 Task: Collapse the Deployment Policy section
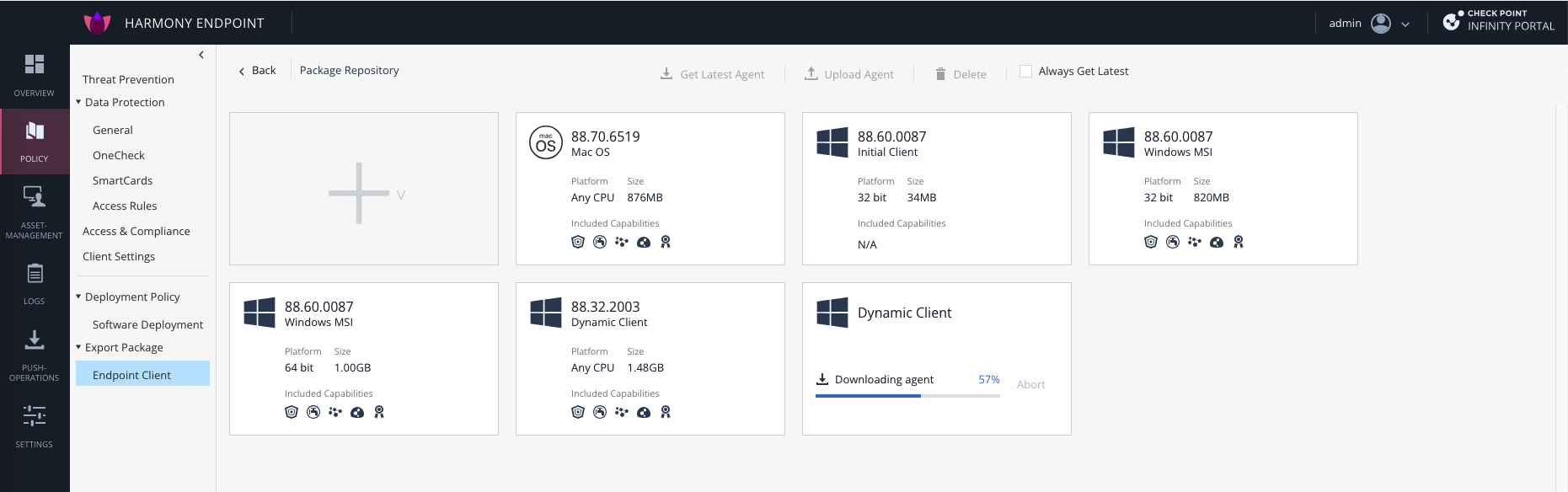click(78, 297)
